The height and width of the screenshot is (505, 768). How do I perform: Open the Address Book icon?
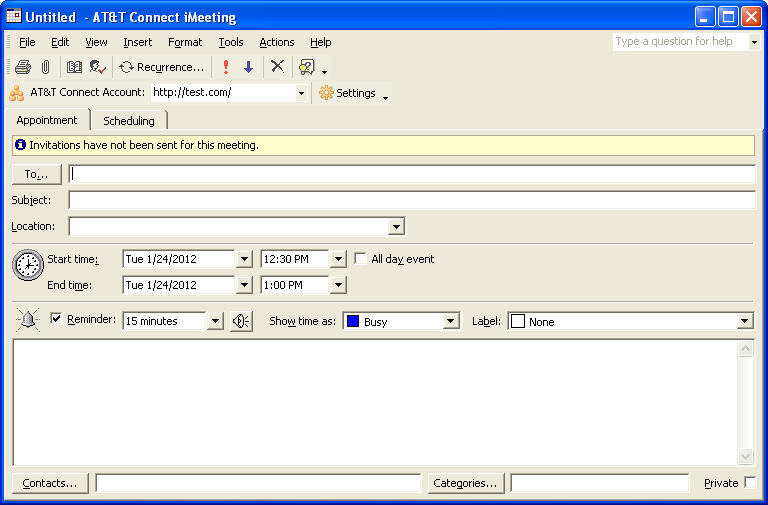pyautogui.click(x=74, y=67)
